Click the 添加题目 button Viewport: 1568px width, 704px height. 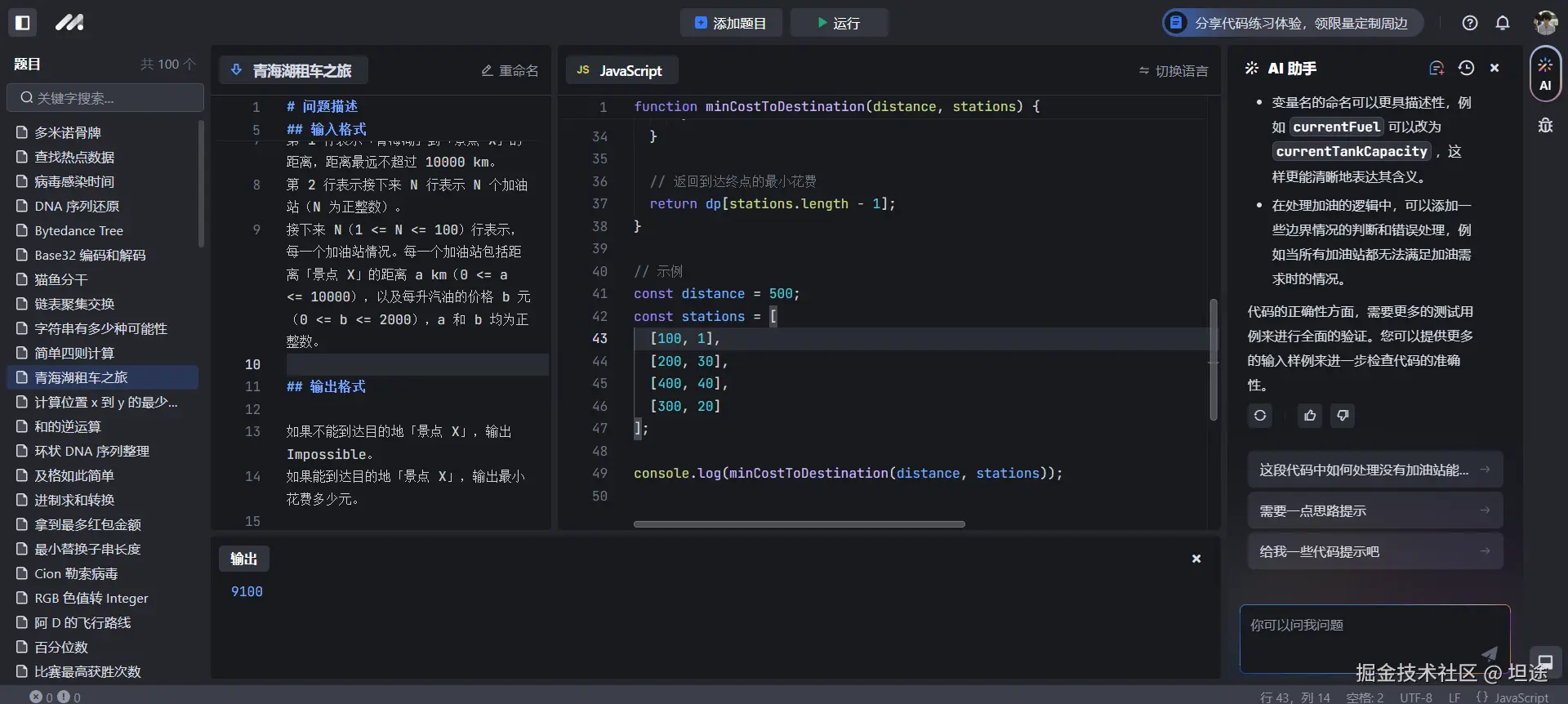pos(730,23)
